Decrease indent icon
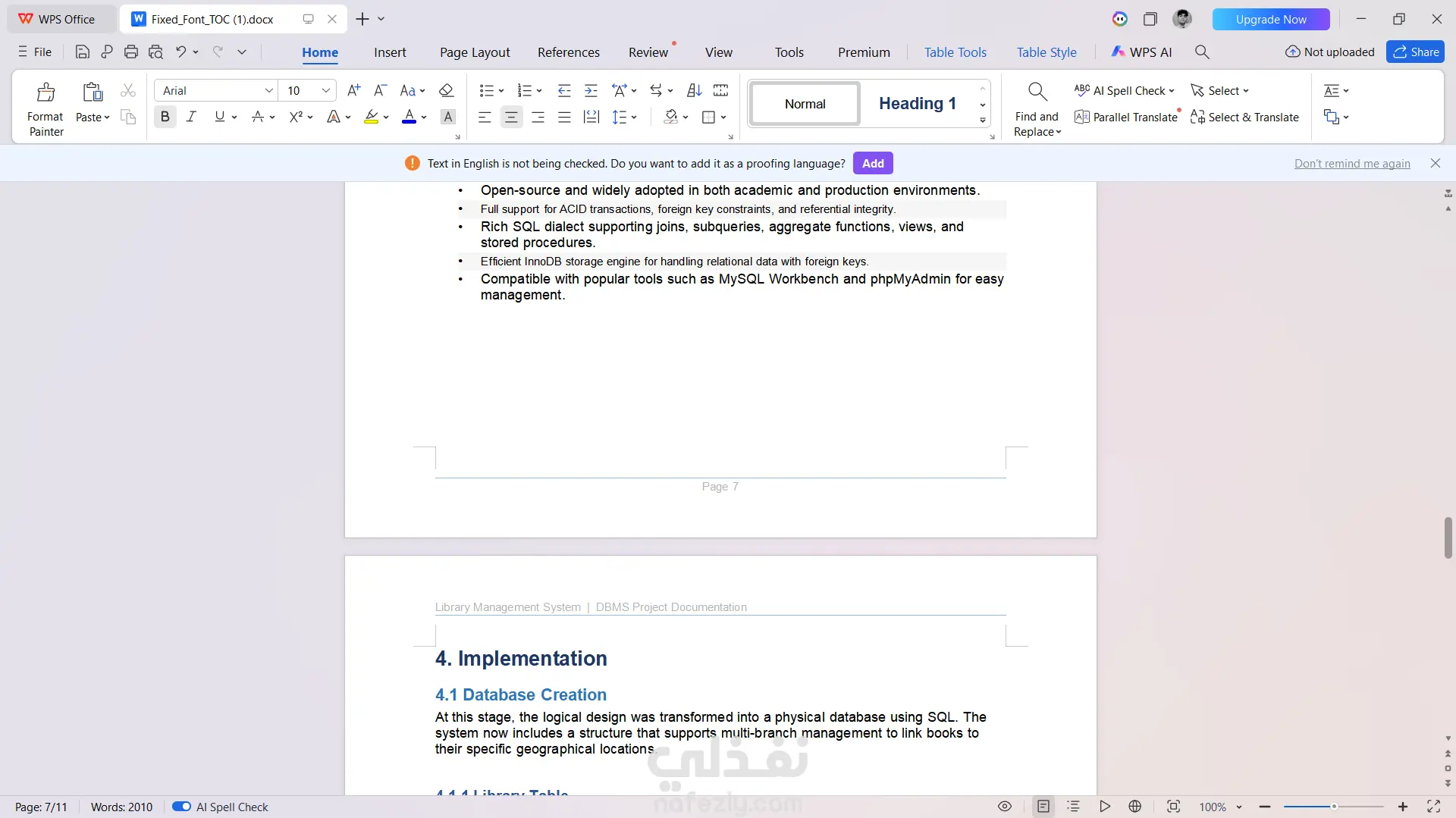 click(563, 90)
